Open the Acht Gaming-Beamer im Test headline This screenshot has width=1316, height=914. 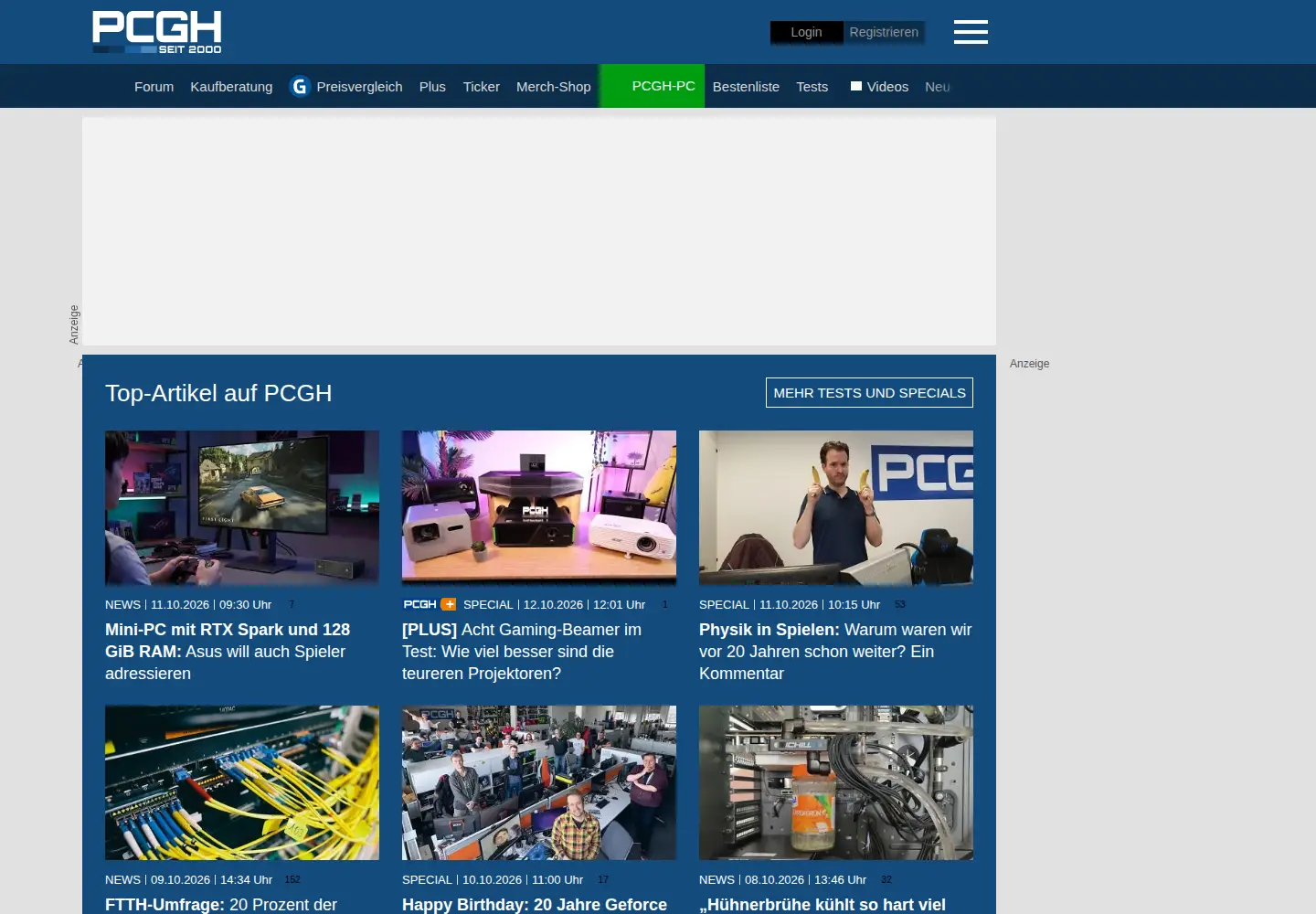[522, 652]
